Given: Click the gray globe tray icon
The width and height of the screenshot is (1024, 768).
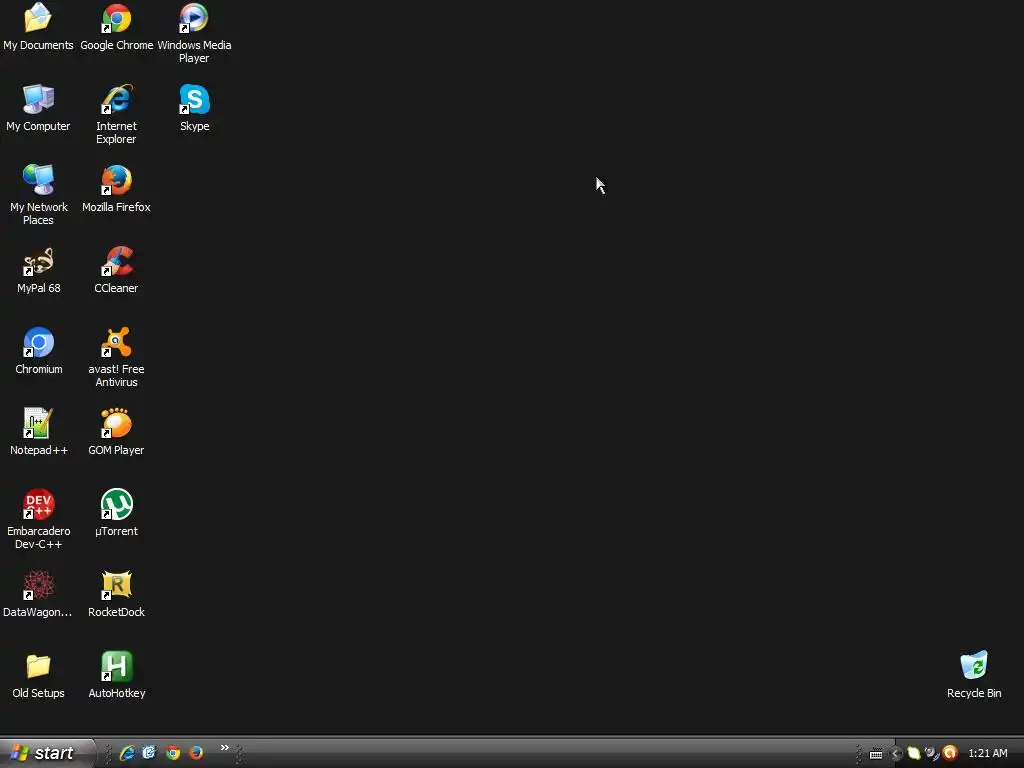Looking at the screenshot, I should point(932,754).
